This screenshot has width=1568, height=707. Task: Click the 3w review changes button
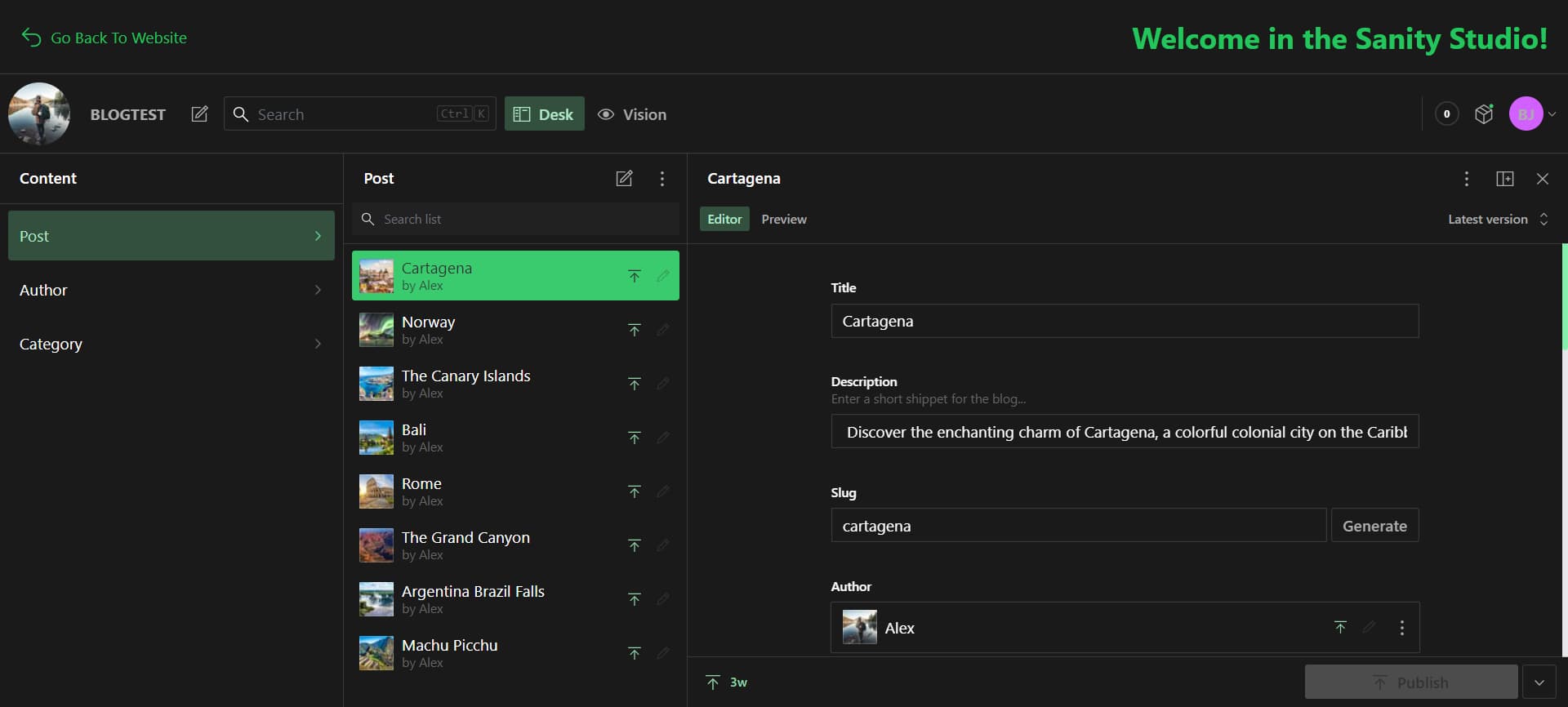point(727,683)
